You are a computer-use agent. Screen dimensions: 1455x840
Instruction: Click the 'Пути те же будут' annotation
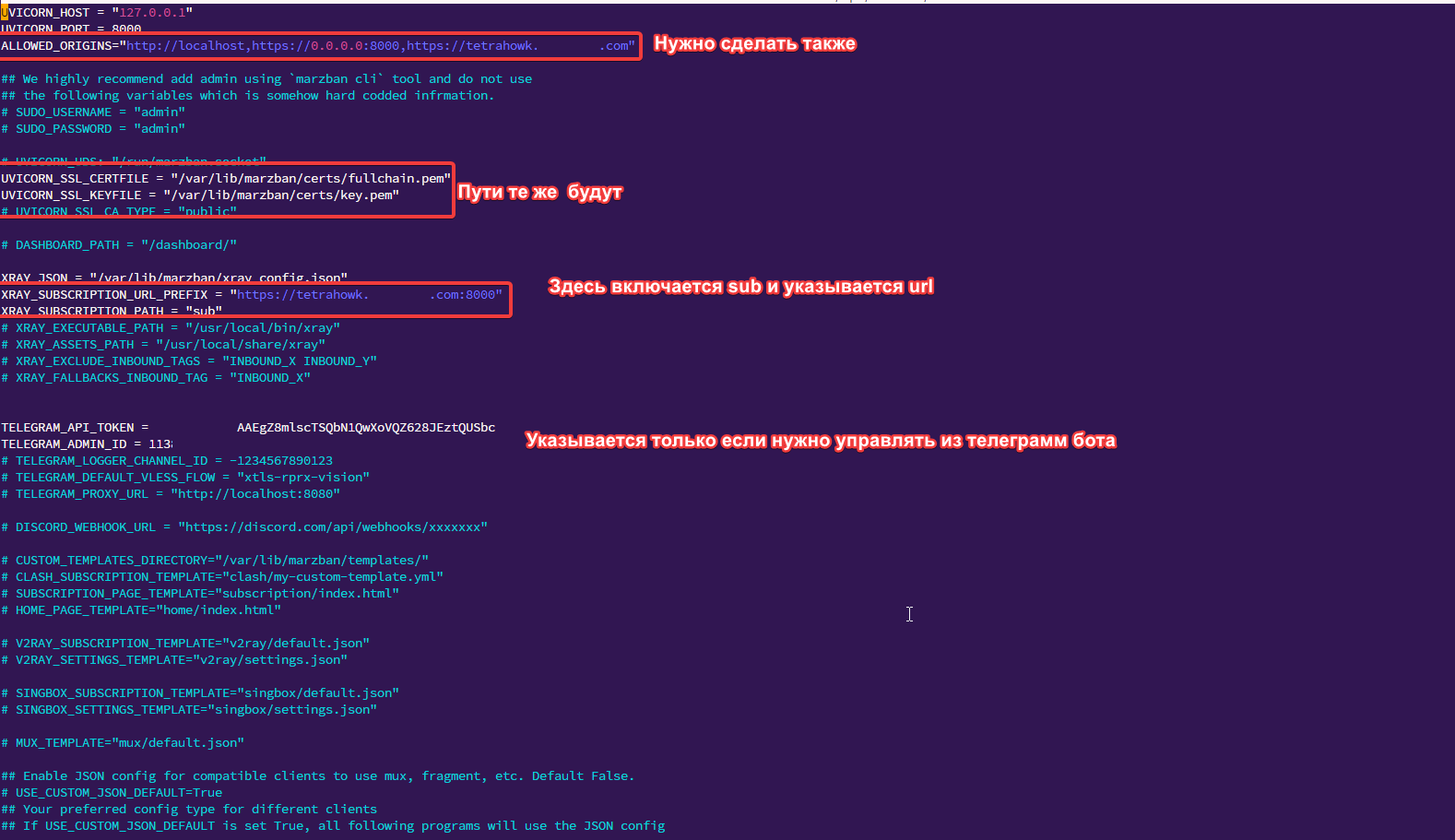(x=539, y=193)
